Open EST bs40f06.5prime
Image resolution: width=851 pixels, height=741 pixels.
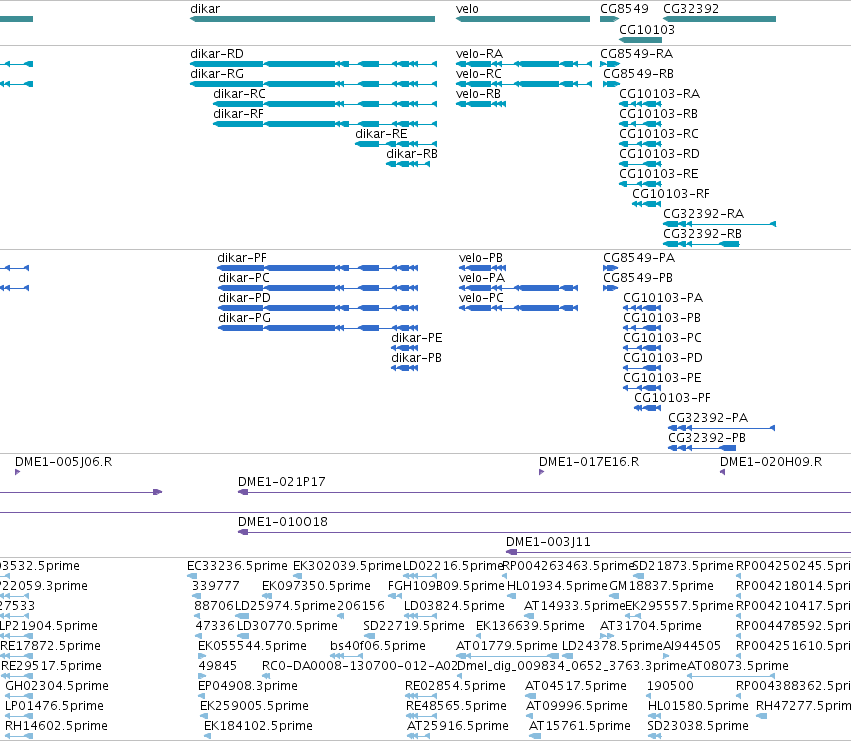coord(378,646)
